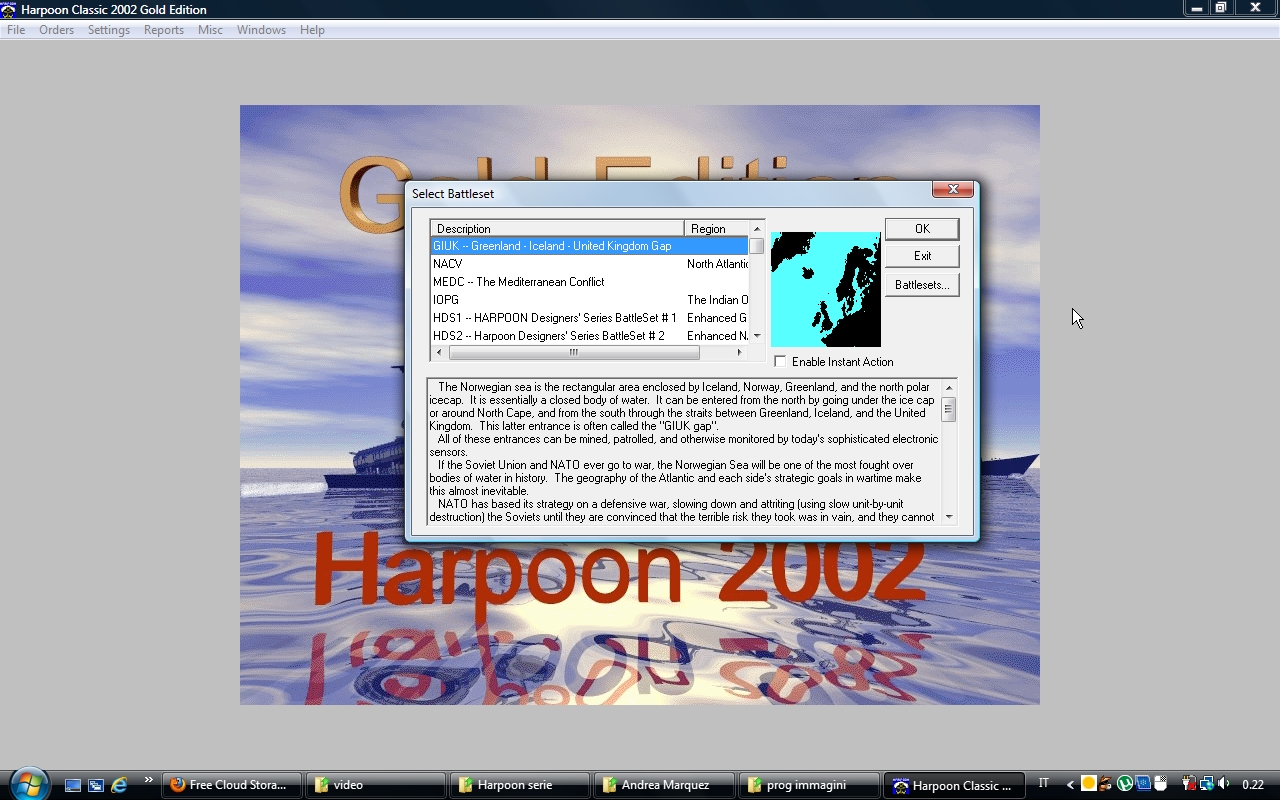This screenshot has width=1280, height=800.
Task: Click battleset list scroll down arrow
Action: [757, 336]
